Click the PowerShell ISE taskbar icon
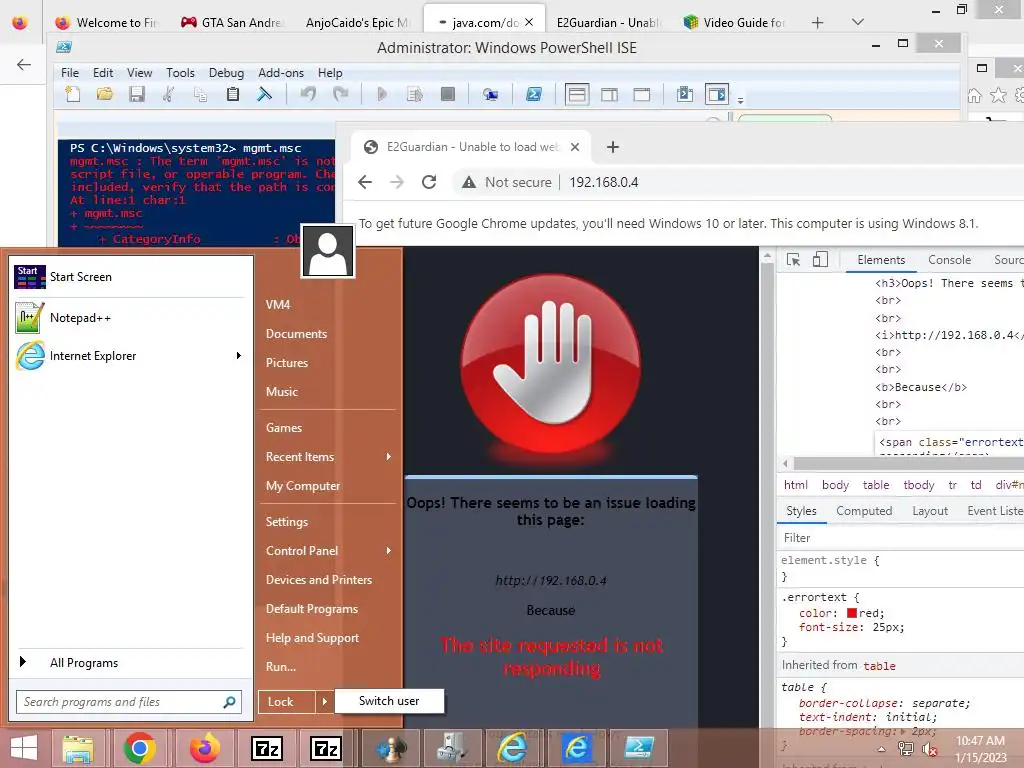 coord(639,748)
